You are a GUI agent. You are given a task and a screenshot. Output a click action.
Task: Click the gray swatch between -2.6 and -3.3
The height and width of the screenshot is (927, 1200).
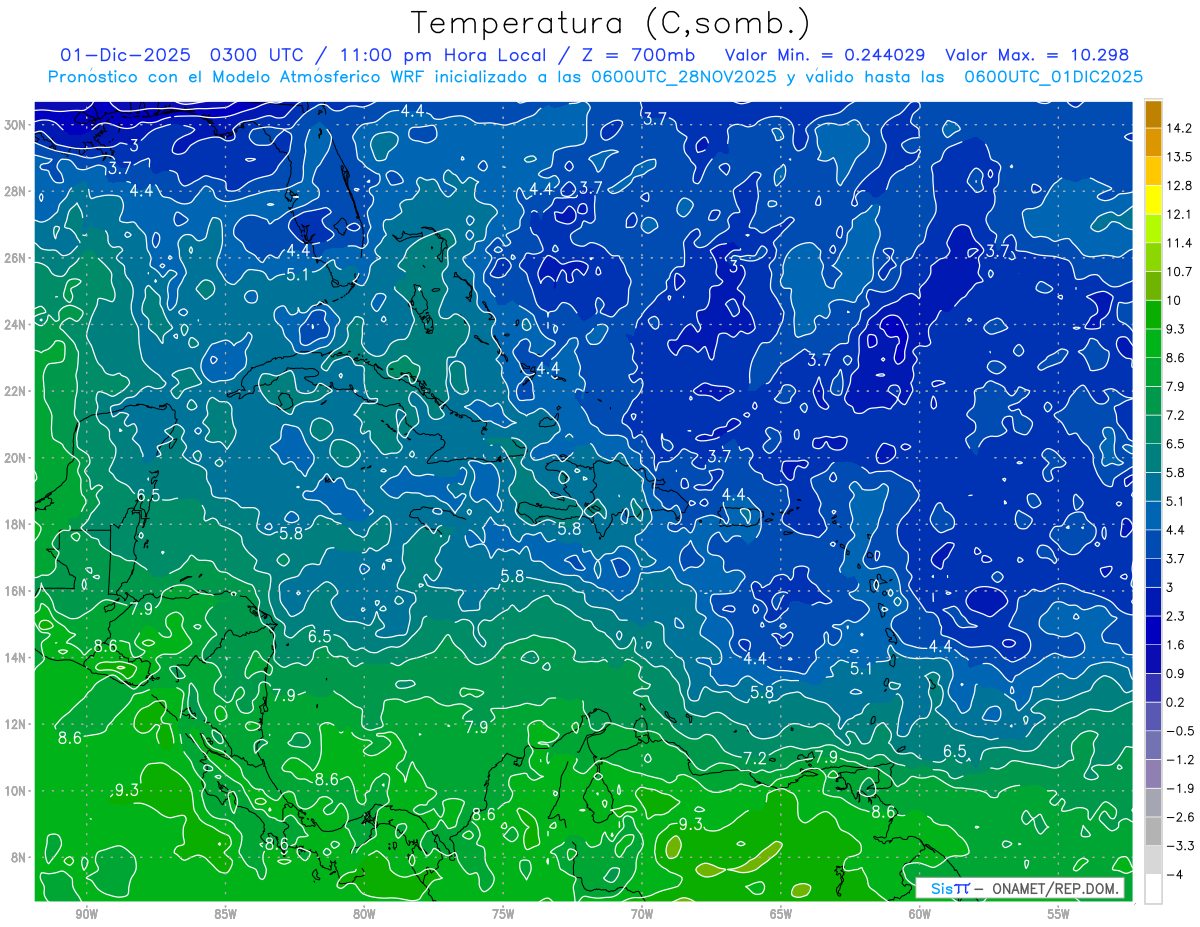(x=1153, y=831)
